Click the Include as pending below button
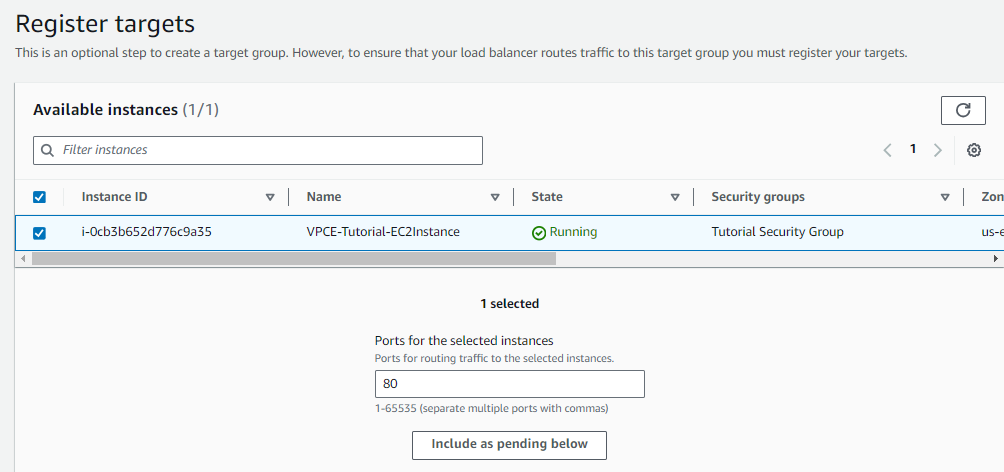The height and width of the screenshot is (472, 1004). point(509,444)
